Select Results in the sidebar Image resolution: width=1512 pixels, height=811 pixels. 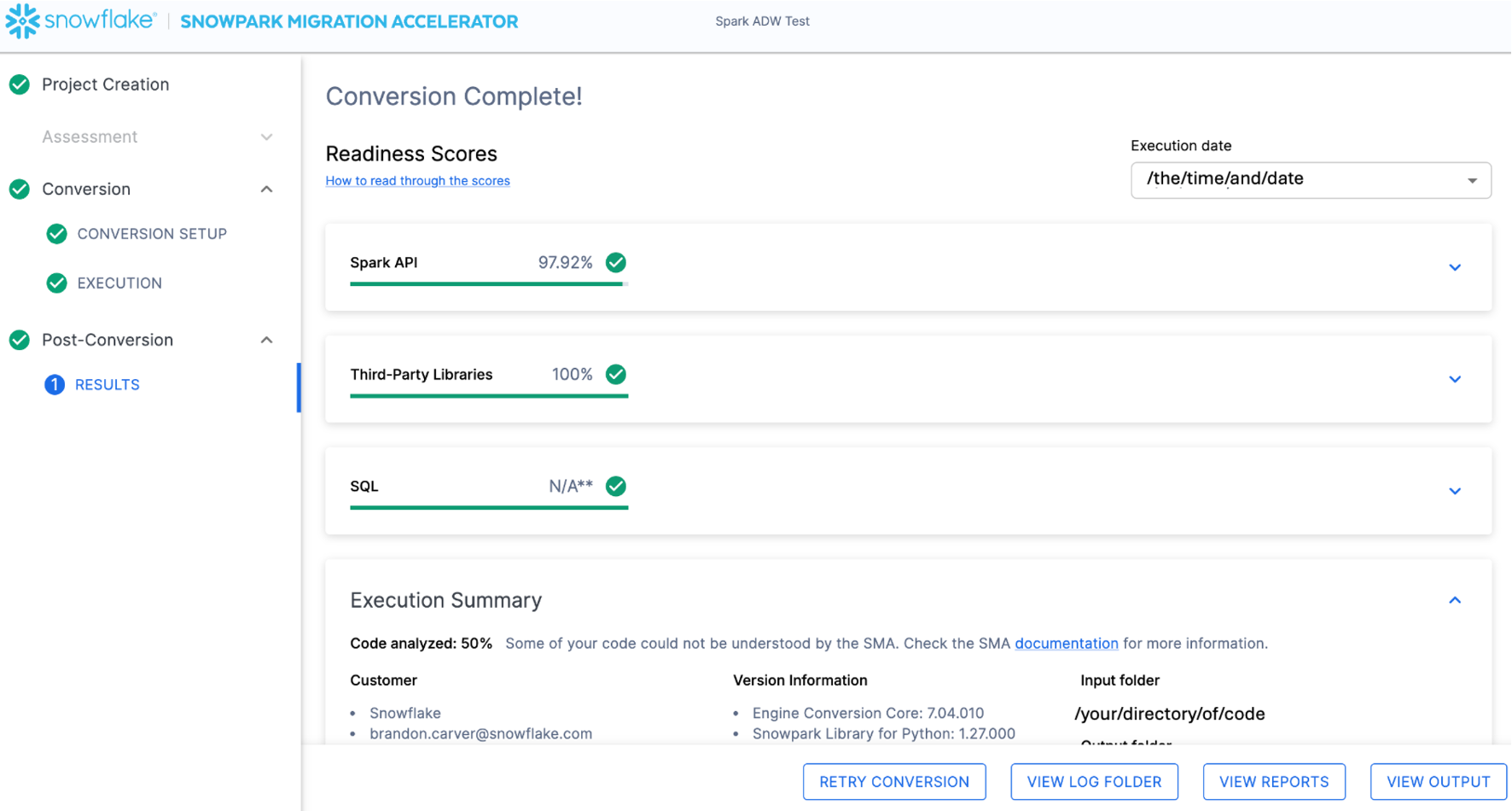108,384
